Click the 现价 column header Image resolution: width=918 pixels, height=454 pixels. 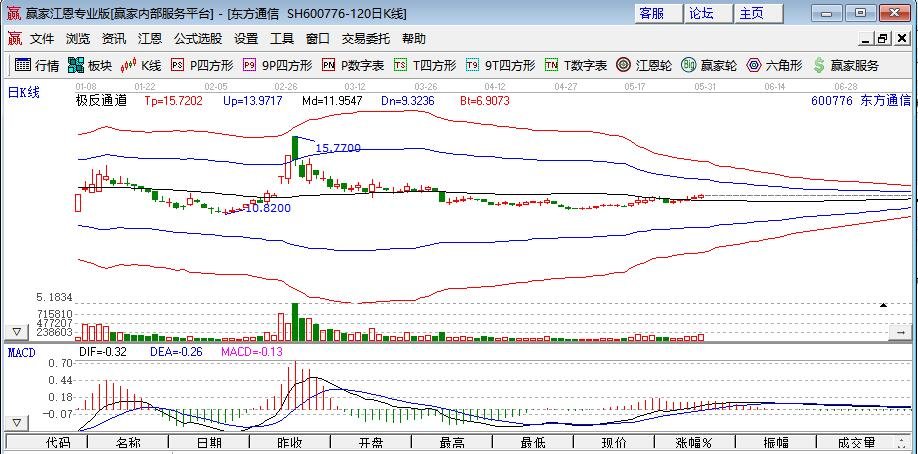[x=614, y=443]
